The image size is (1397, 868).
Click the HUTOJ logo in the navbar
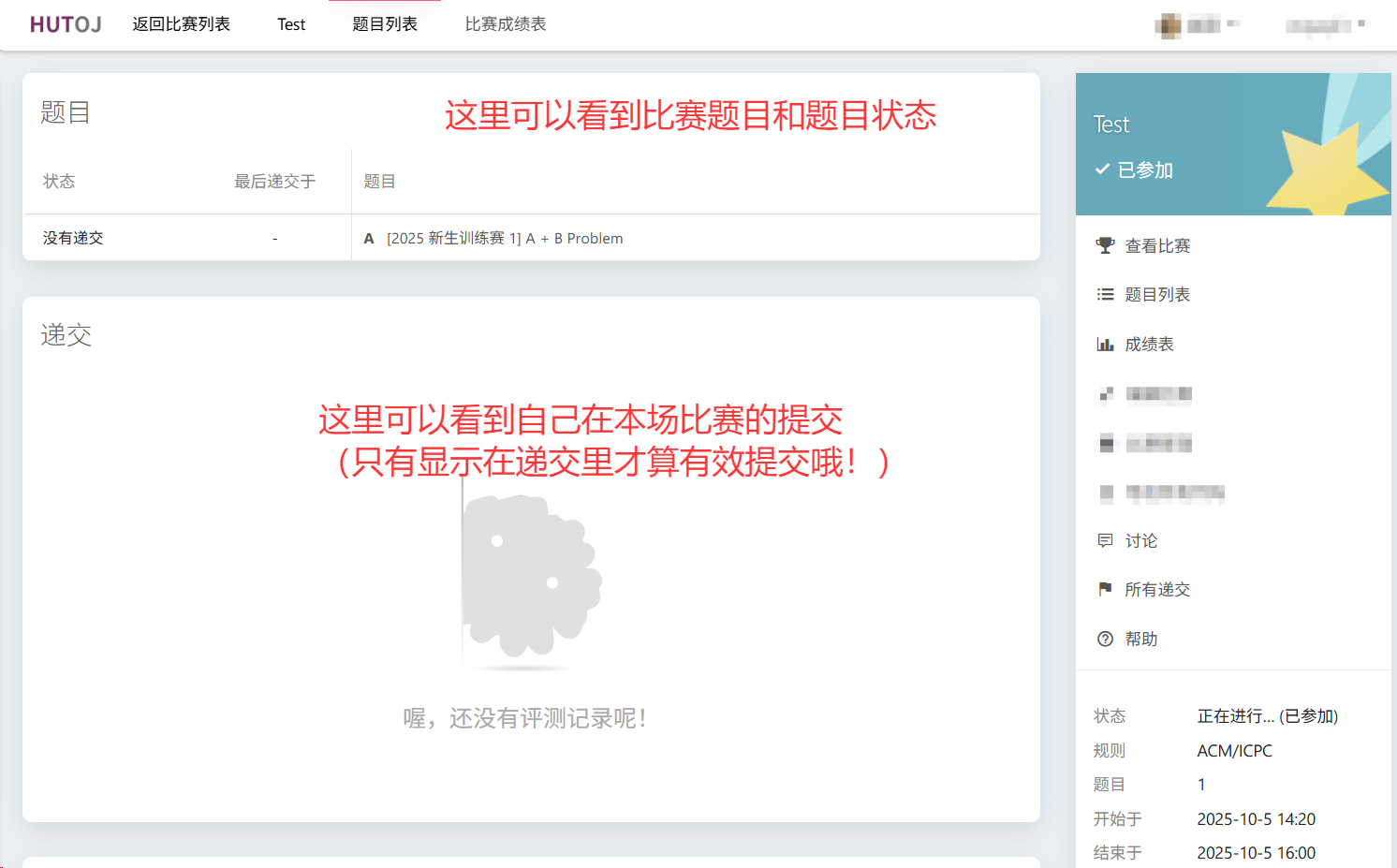pos(66,24)
